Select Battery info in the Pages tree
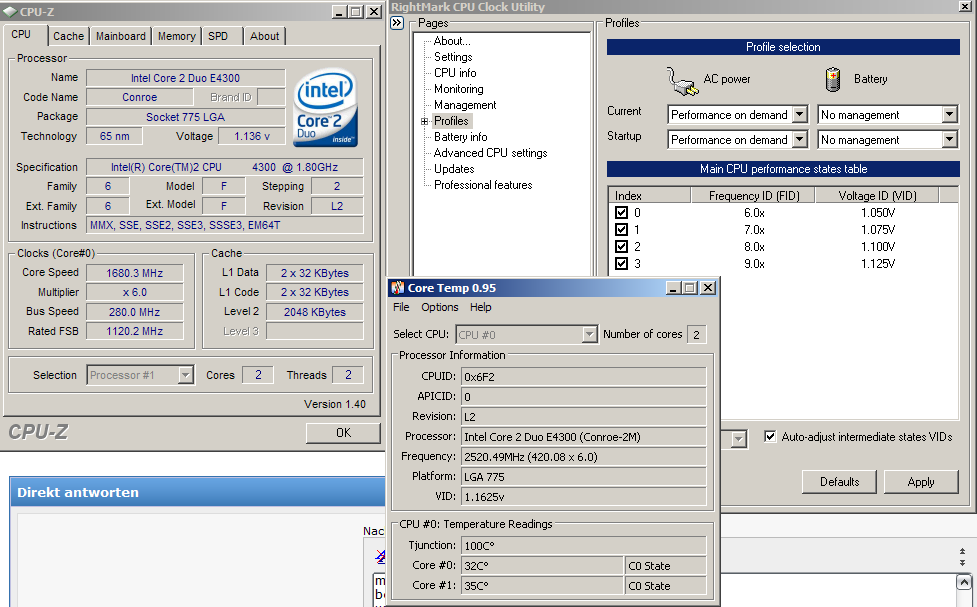 click(x=460, y=137)
